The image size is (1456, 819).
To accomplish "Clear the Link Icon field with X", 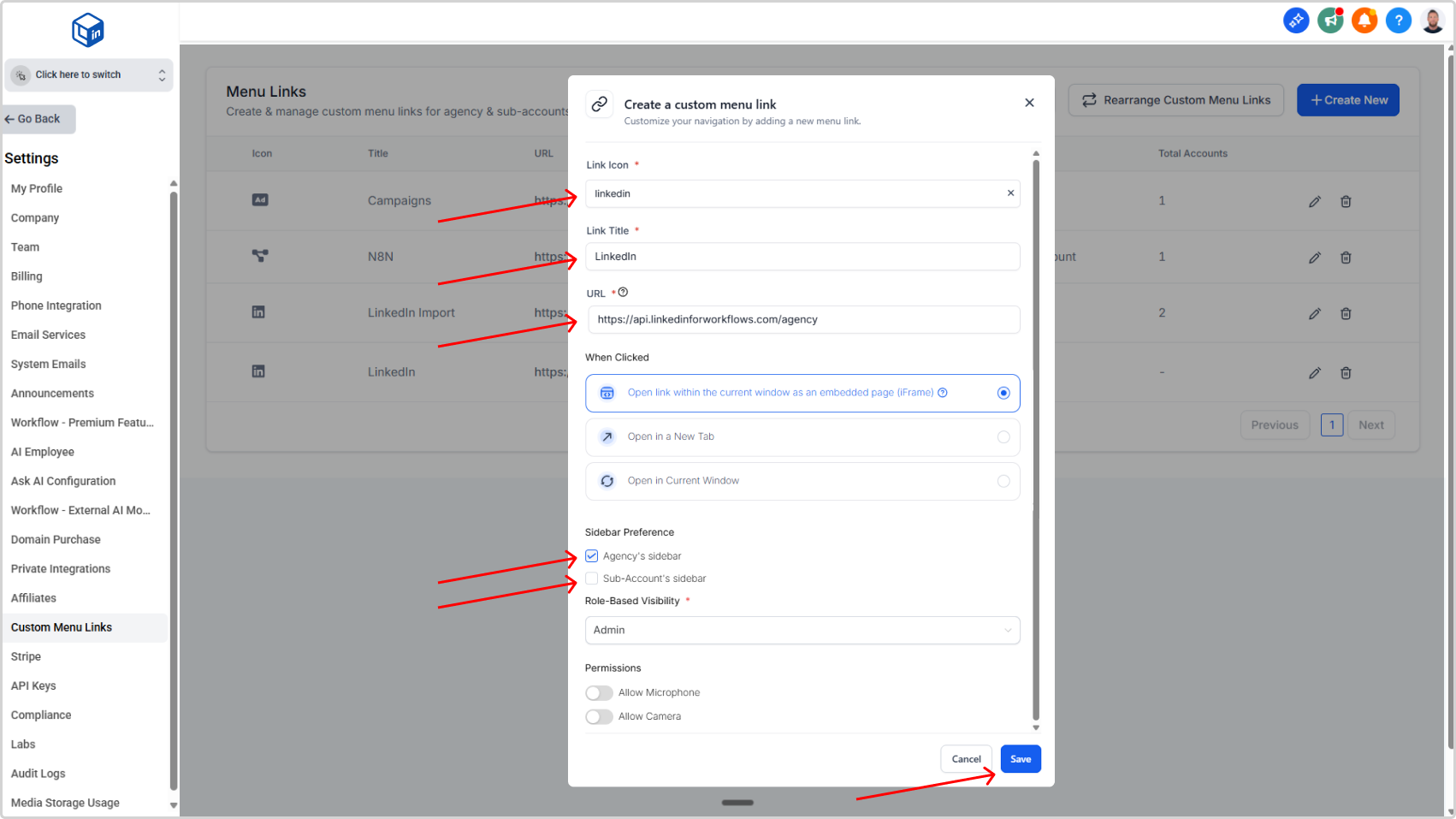I will coord(1010,193).
